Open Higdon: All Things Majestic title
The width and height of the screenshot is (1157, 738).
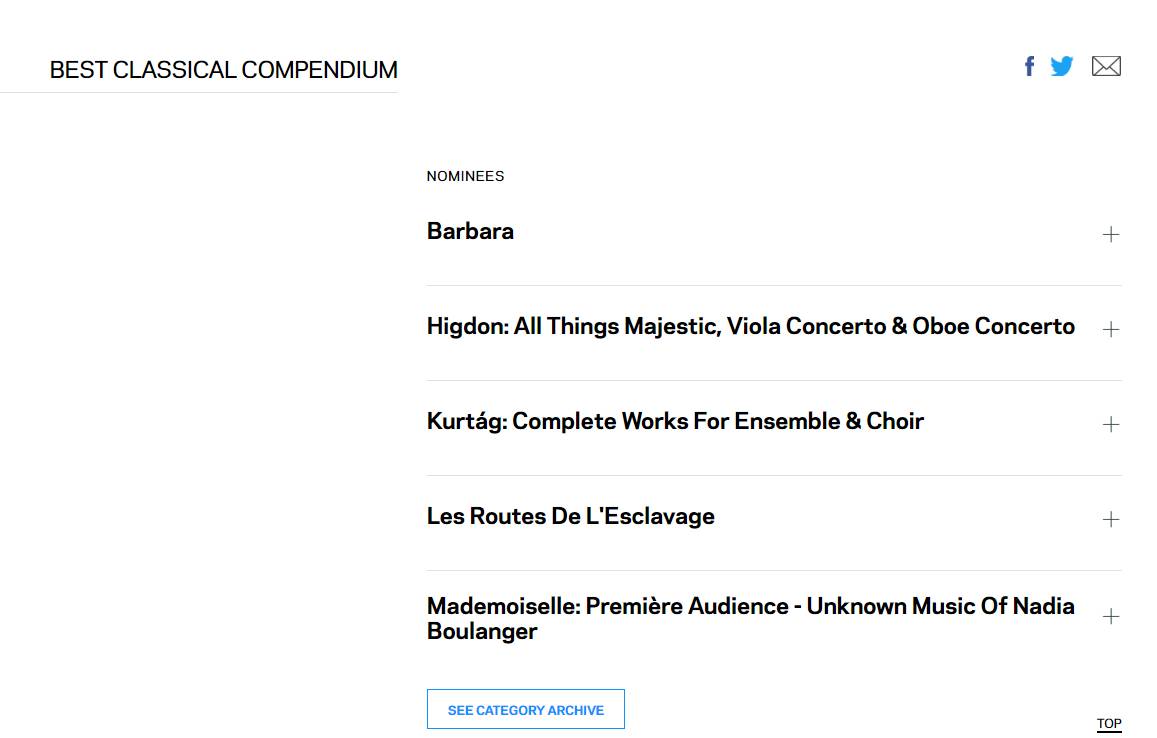coord(750,326)
